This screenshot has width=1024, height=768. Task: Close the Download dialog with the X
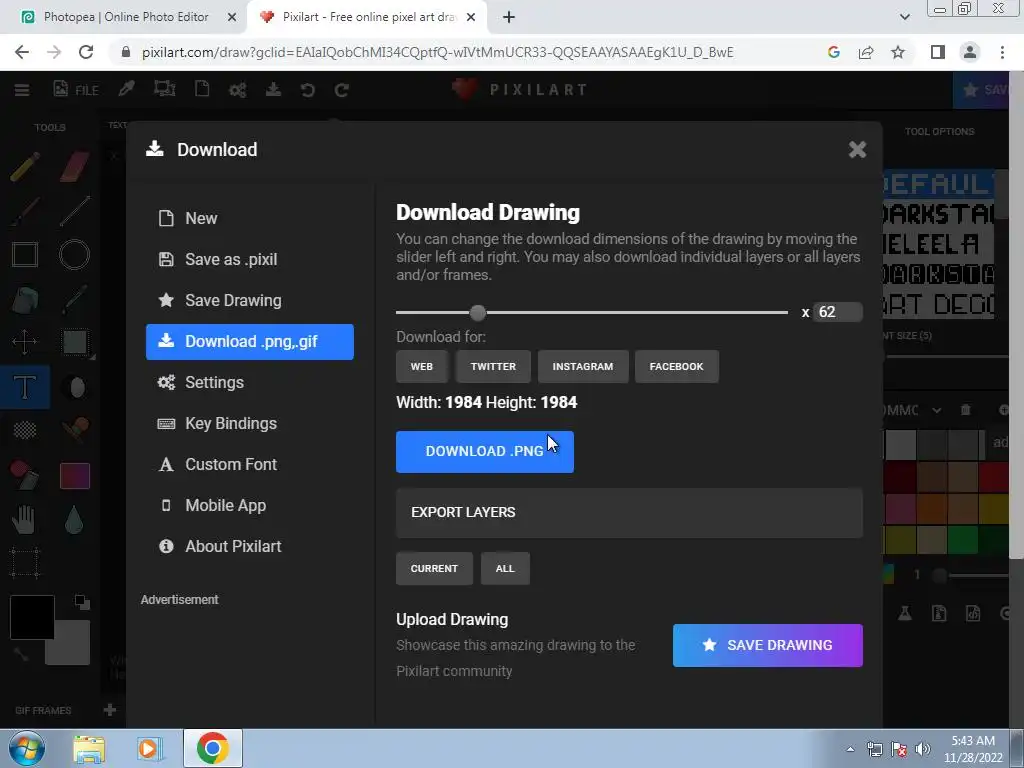(x=857, y=150)
